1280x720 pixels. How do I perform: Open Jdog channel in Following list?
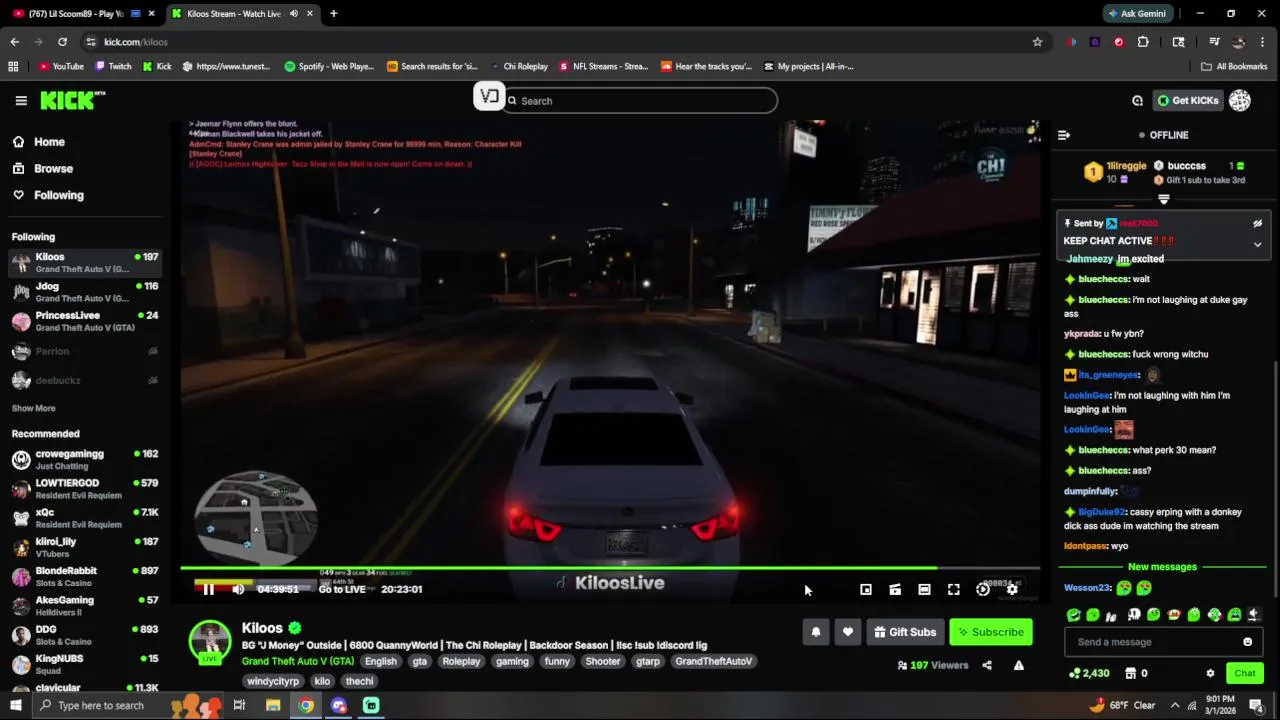click(x=85, y=291)
